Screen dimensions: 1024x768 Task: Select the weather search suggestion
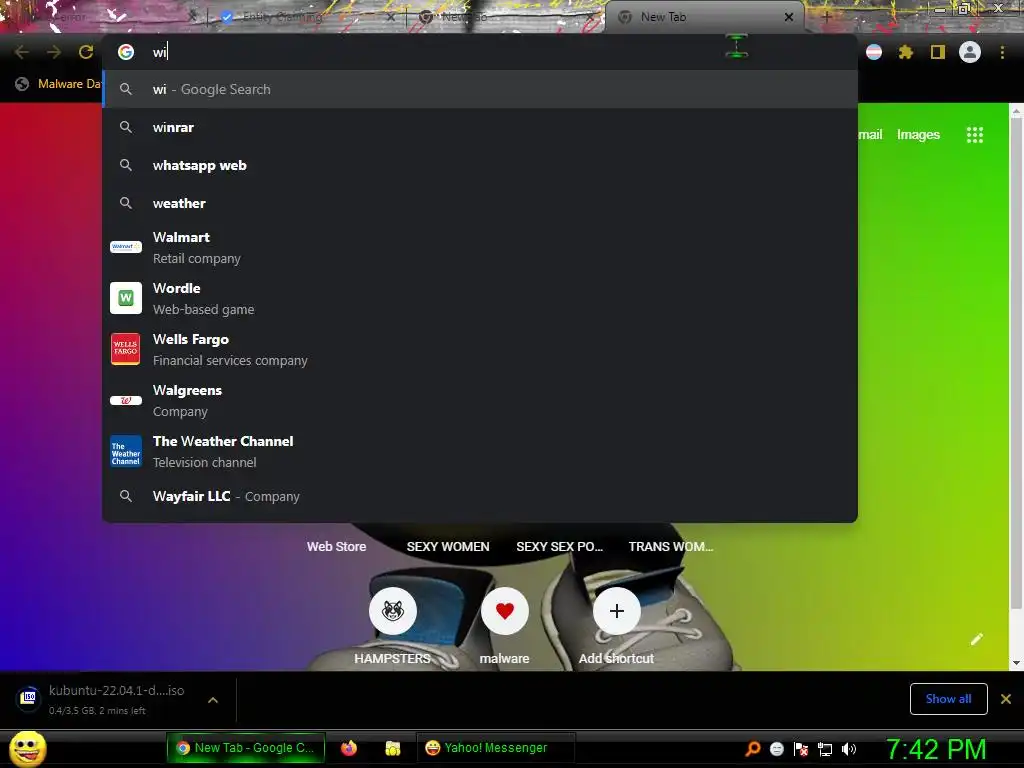[x=480, y=203]
